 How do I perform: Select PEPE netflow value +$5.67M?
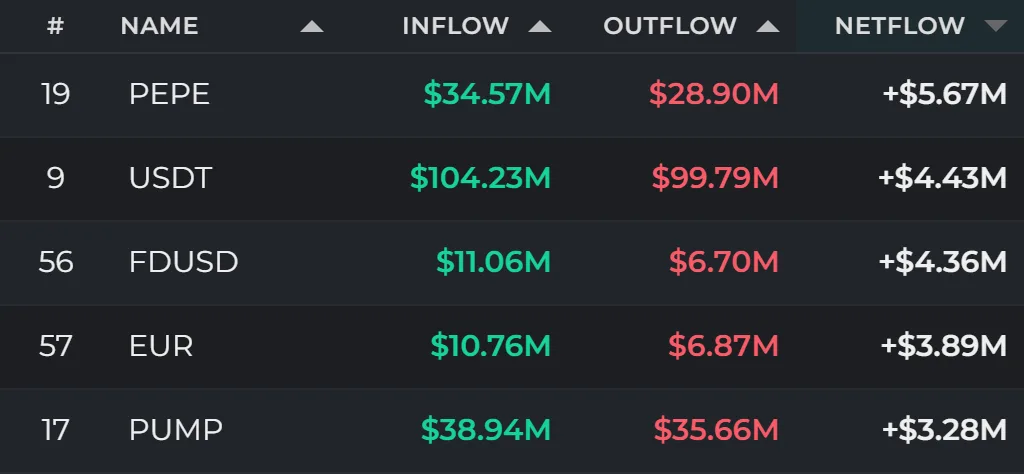tap(945, 95)
